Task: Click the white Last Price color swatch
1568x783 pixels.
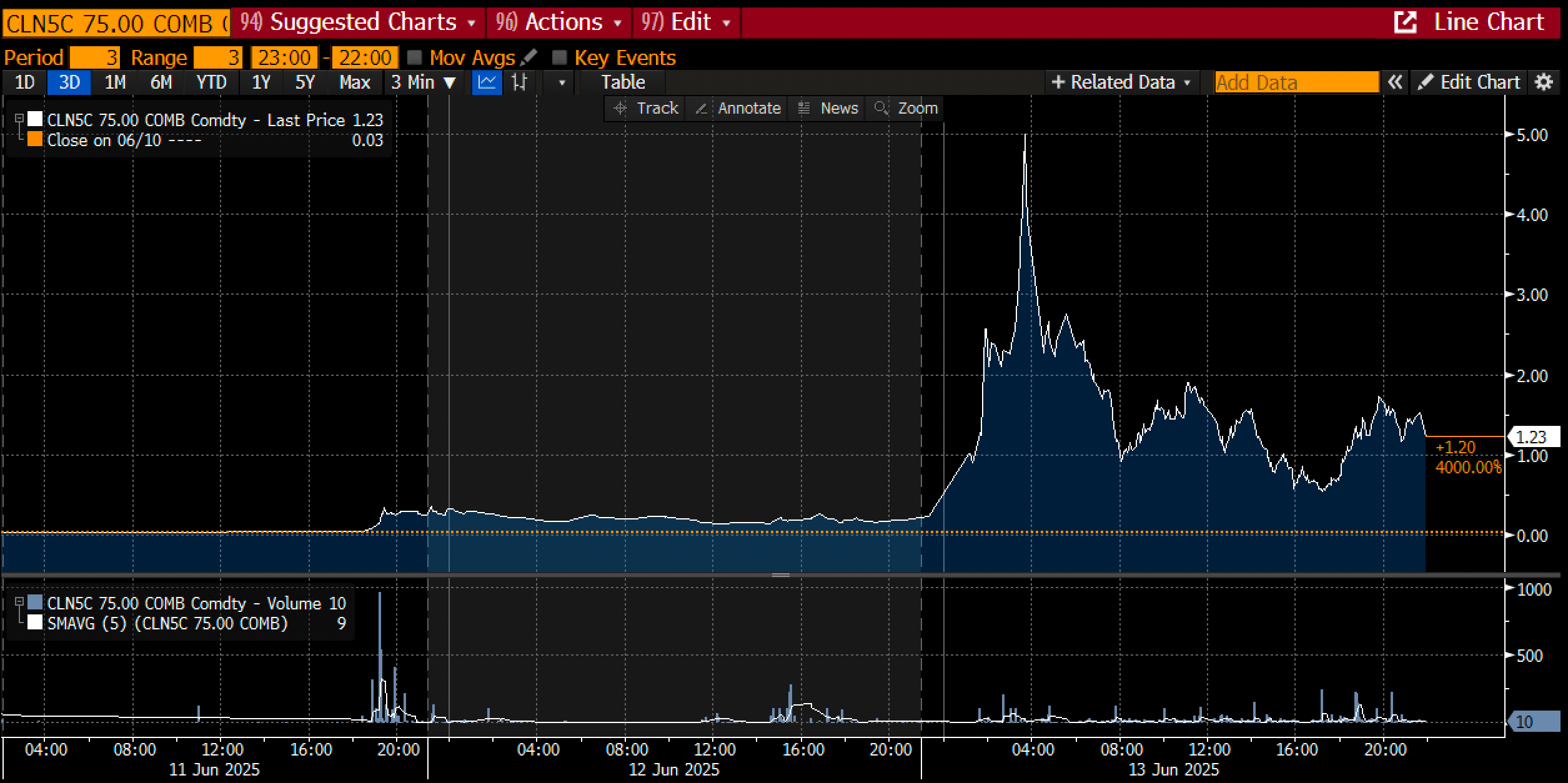Action: point(35,119)
